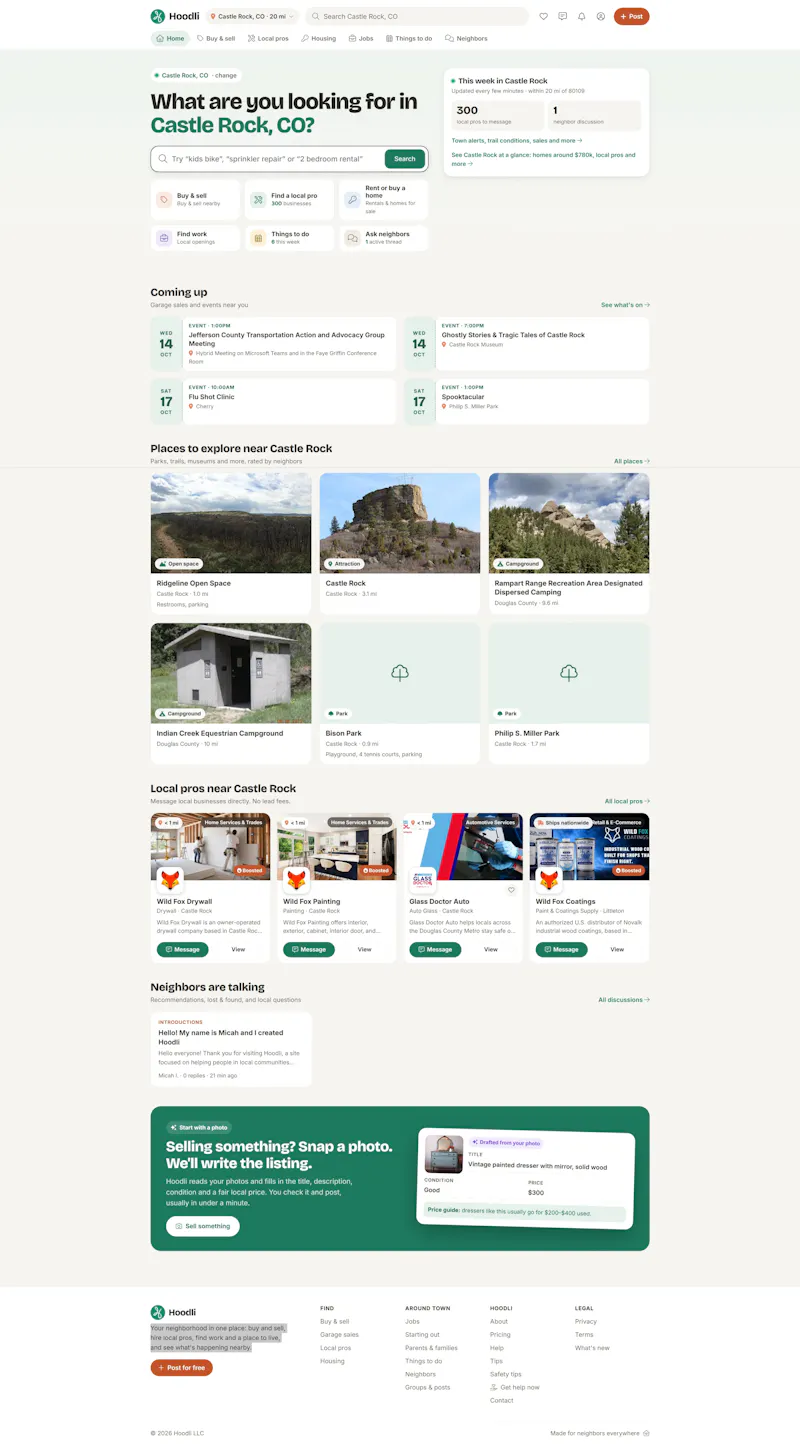
Task: Open the Local pros nav tab
Action: tap(268, 38)
